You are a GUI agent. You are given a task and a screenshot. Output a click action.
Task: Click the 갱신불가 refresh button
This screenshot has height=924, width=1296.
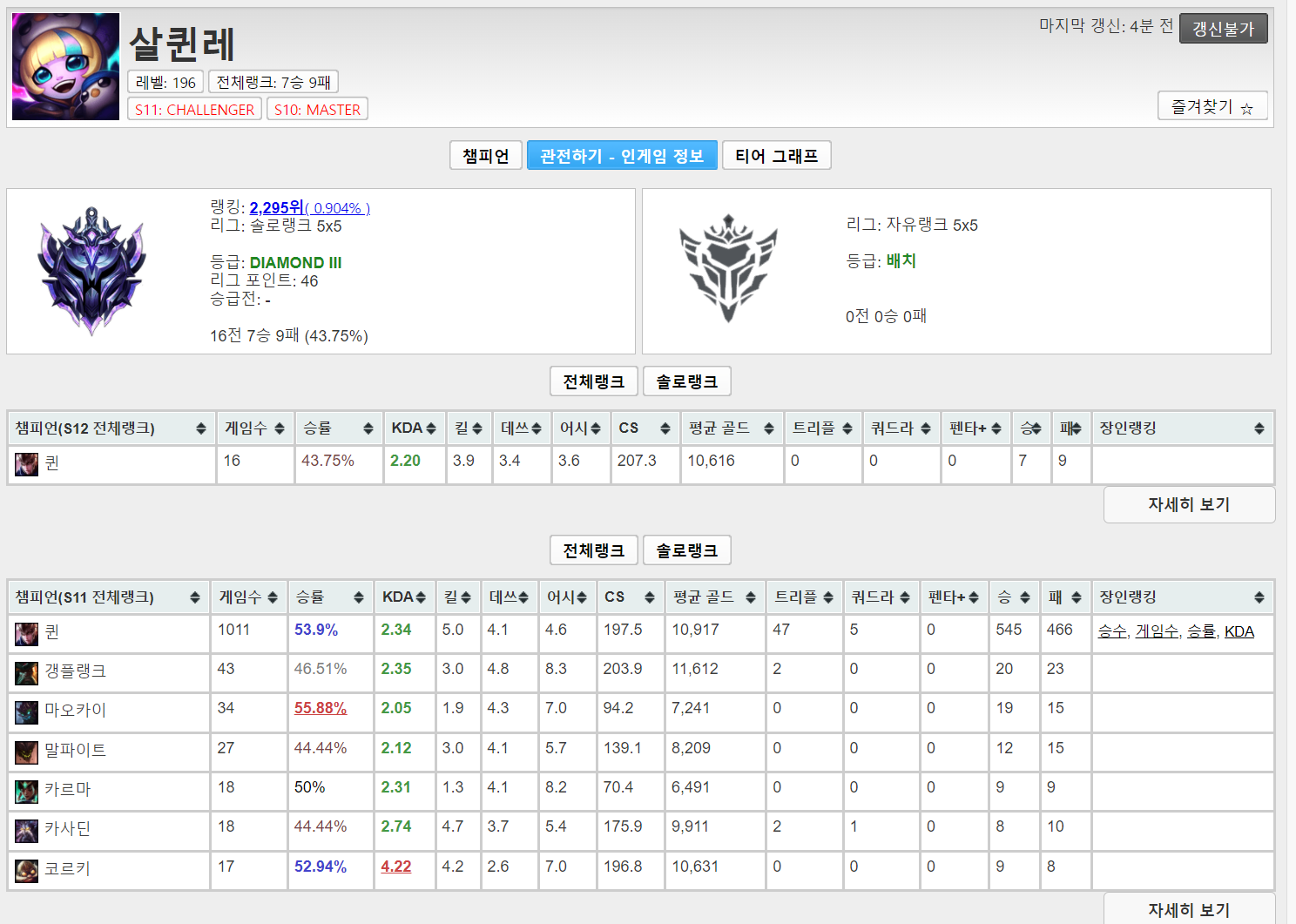1223,29
